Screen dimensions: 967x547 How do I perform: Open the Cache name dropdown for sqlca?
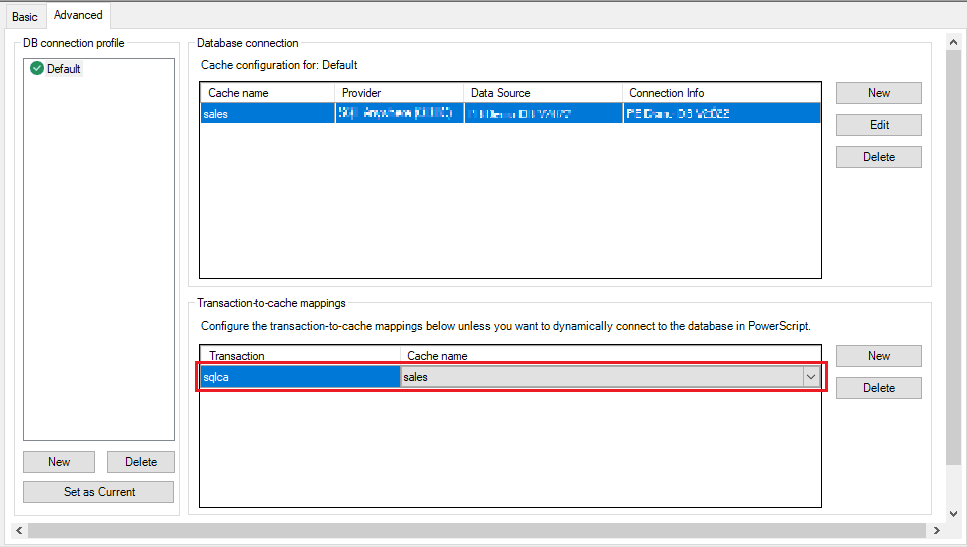[x=811, y=377]
